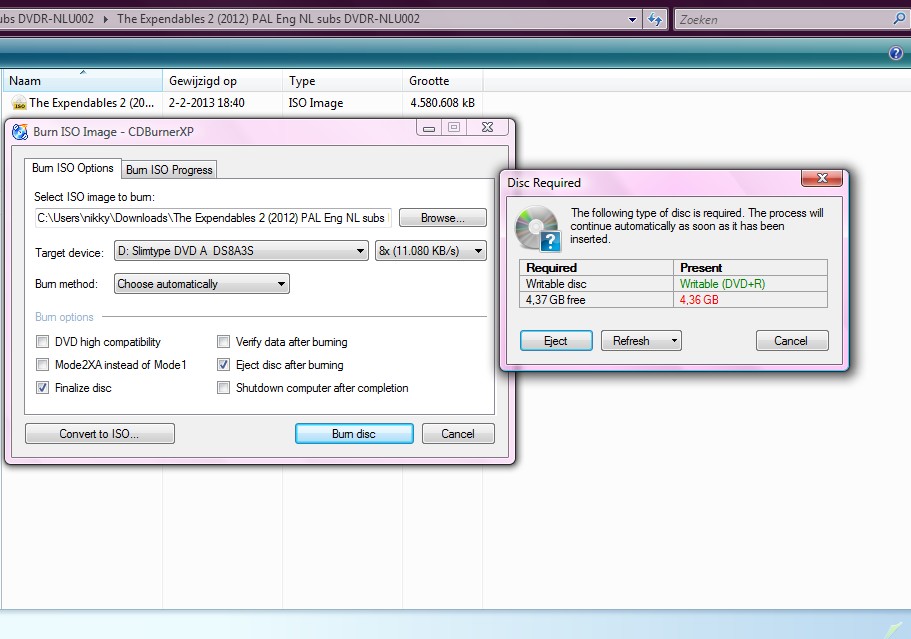911x639 pixels.
Task: Minimize the Burn ISO Image window
Action: pyautogui.click(x=429, y=128)
